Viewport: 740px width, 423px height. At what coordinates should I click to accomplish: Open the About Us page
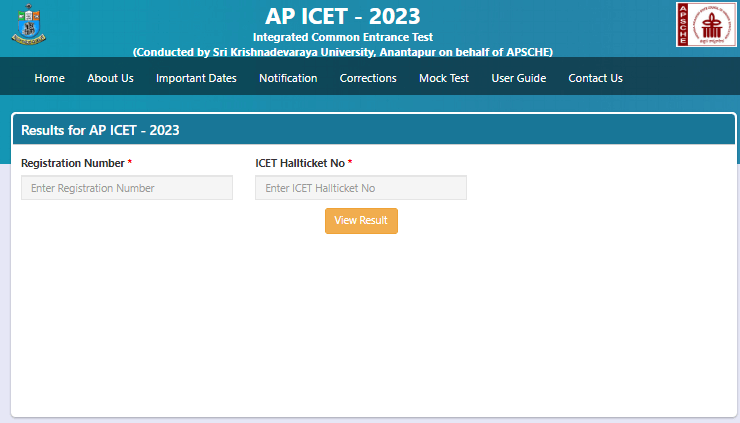(110, 78)
